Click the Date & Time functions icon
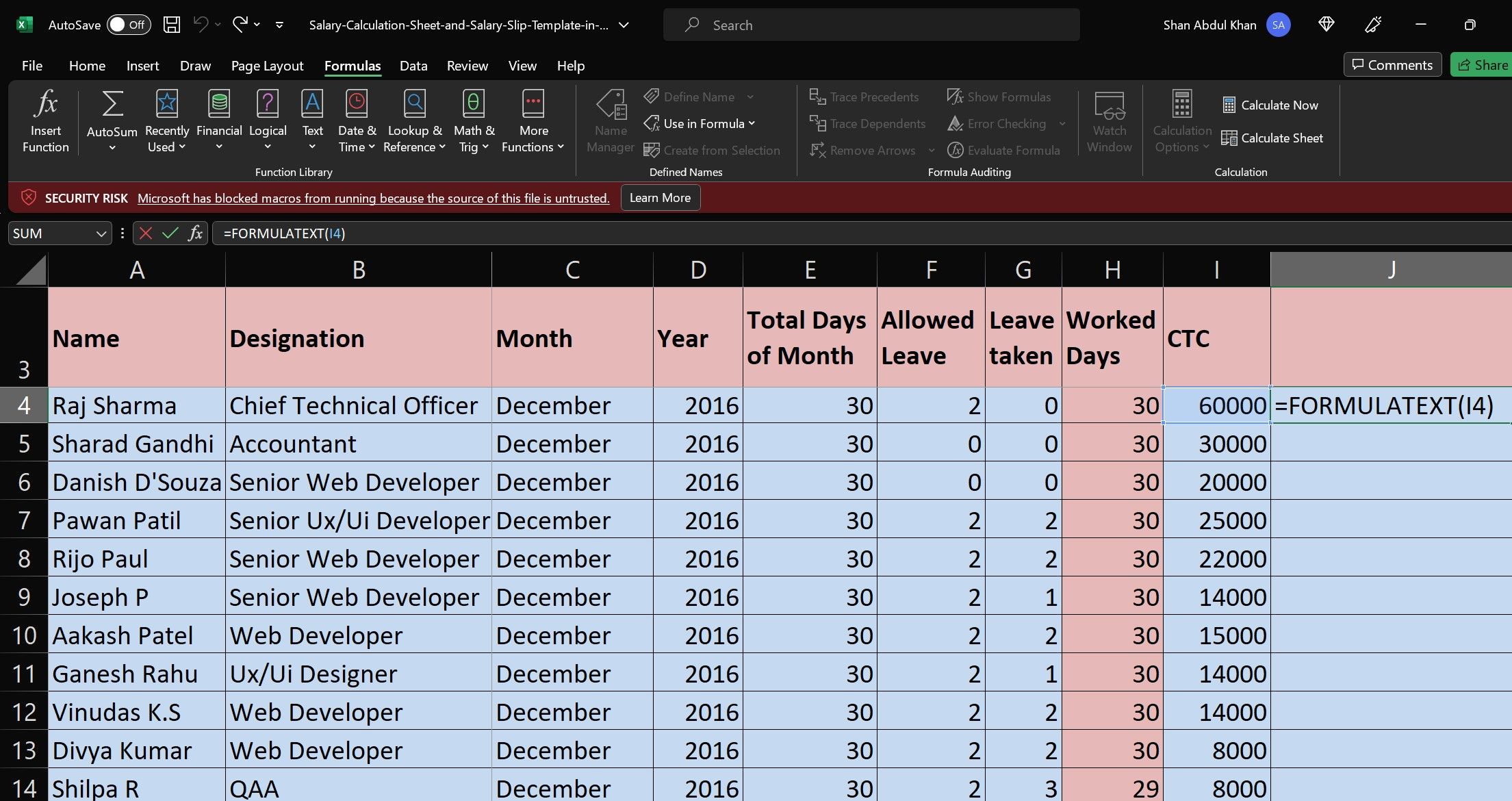 pyautogui.click(x=356, y=120)
